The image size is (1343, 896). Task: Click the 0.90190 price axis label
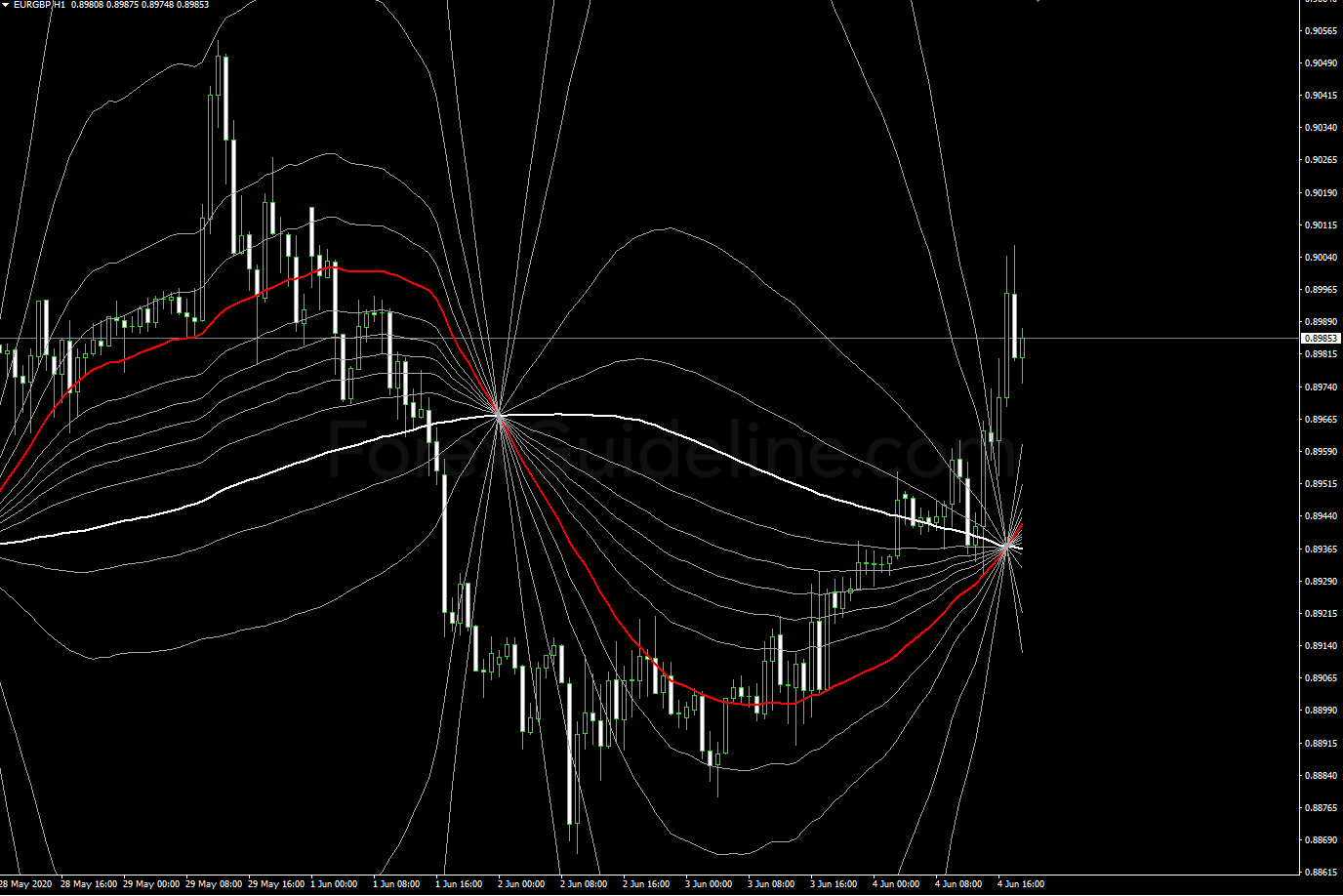1322,193
